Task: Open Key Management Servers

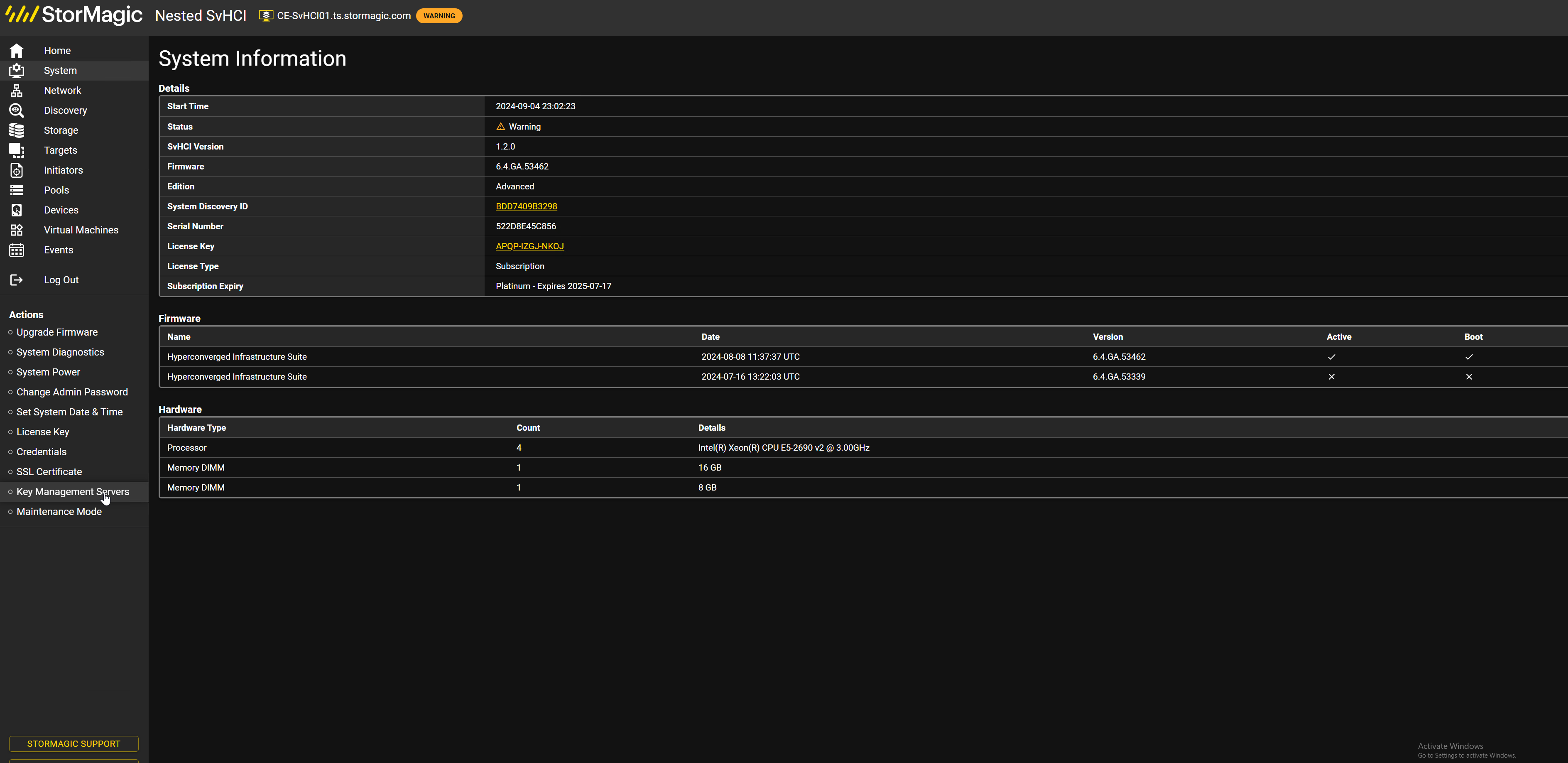Action: [x=72, y=492]
